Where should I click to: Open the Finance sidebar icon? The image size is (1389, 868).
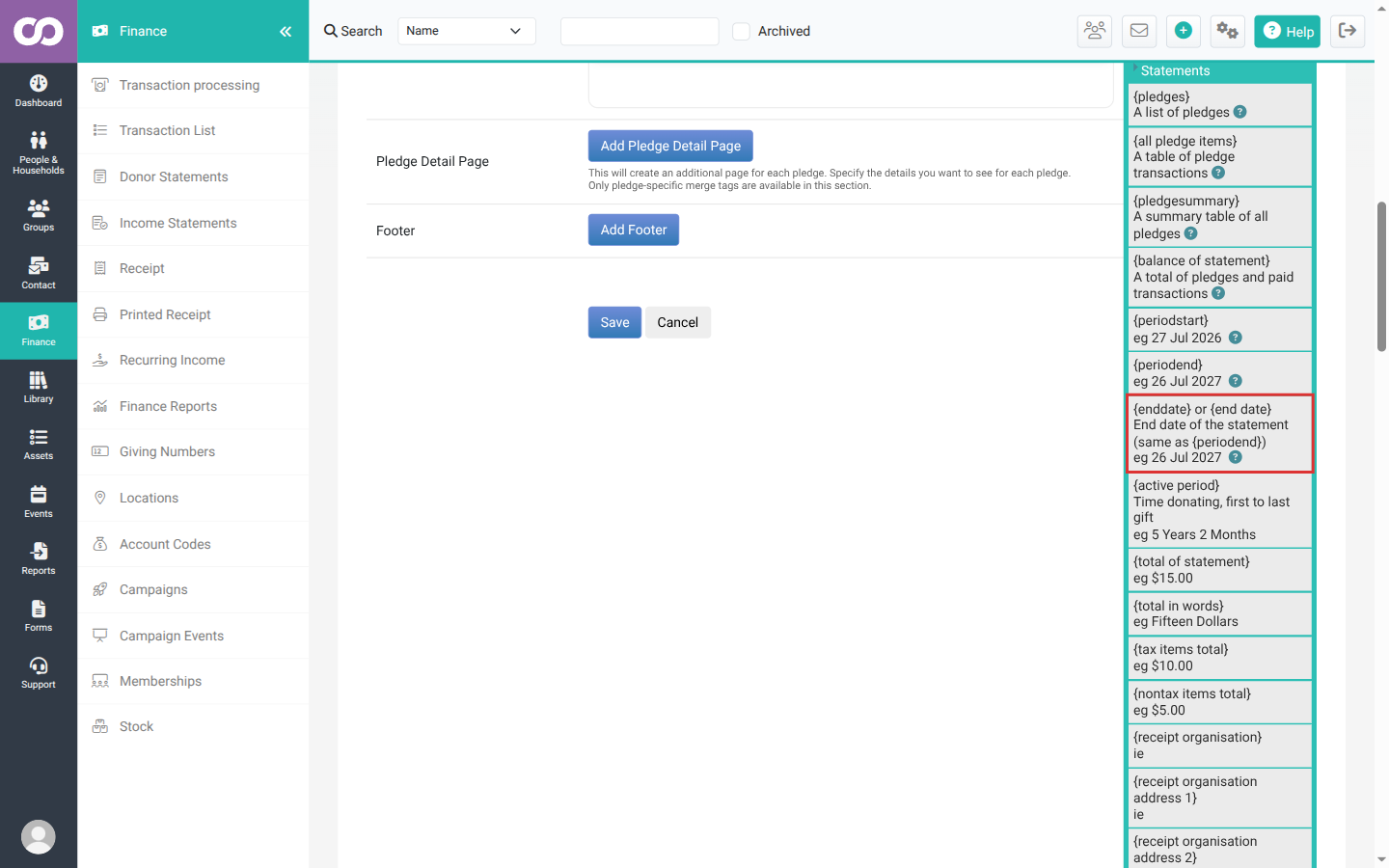point(39,331)
